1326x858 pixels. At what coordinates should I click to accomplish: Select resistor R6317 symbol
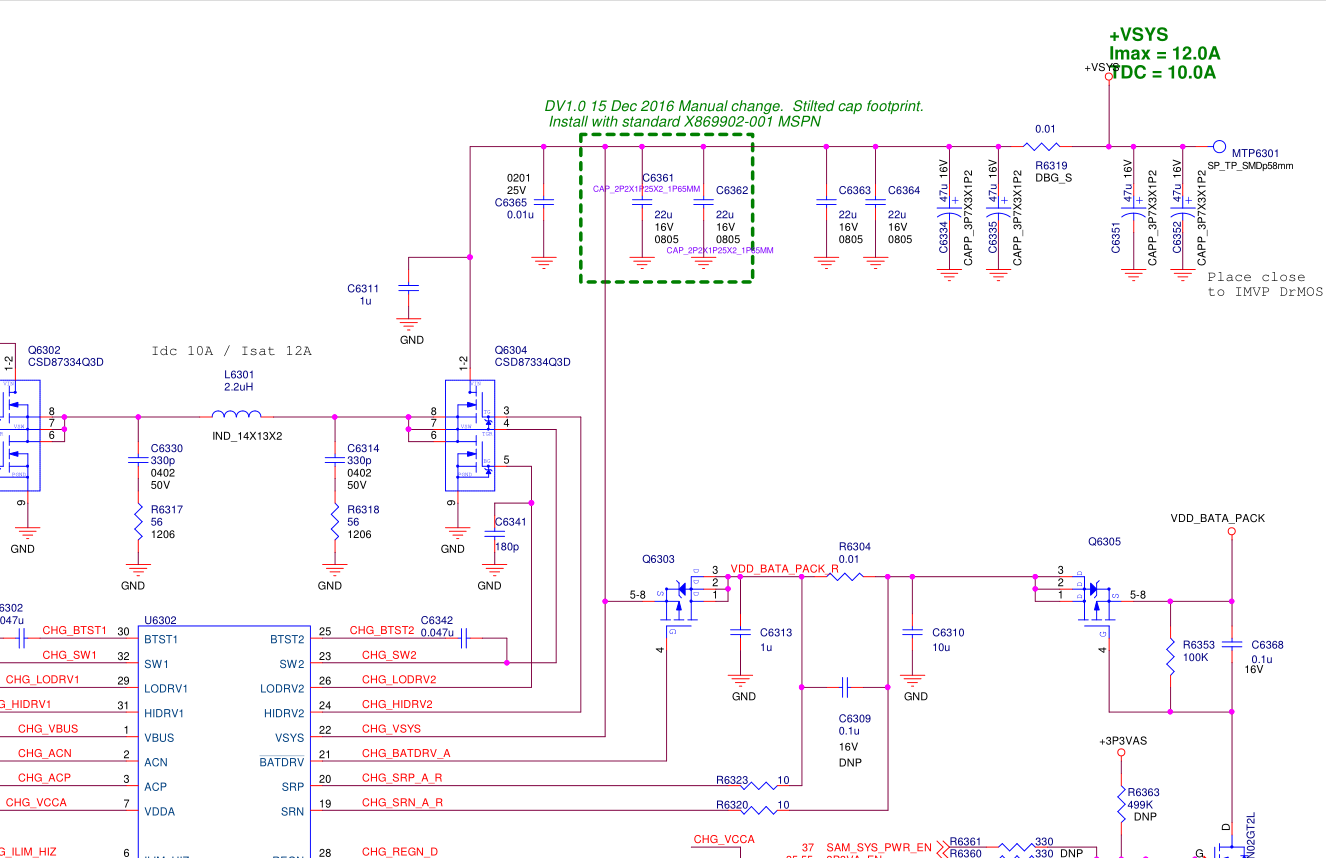click(138, 524)
